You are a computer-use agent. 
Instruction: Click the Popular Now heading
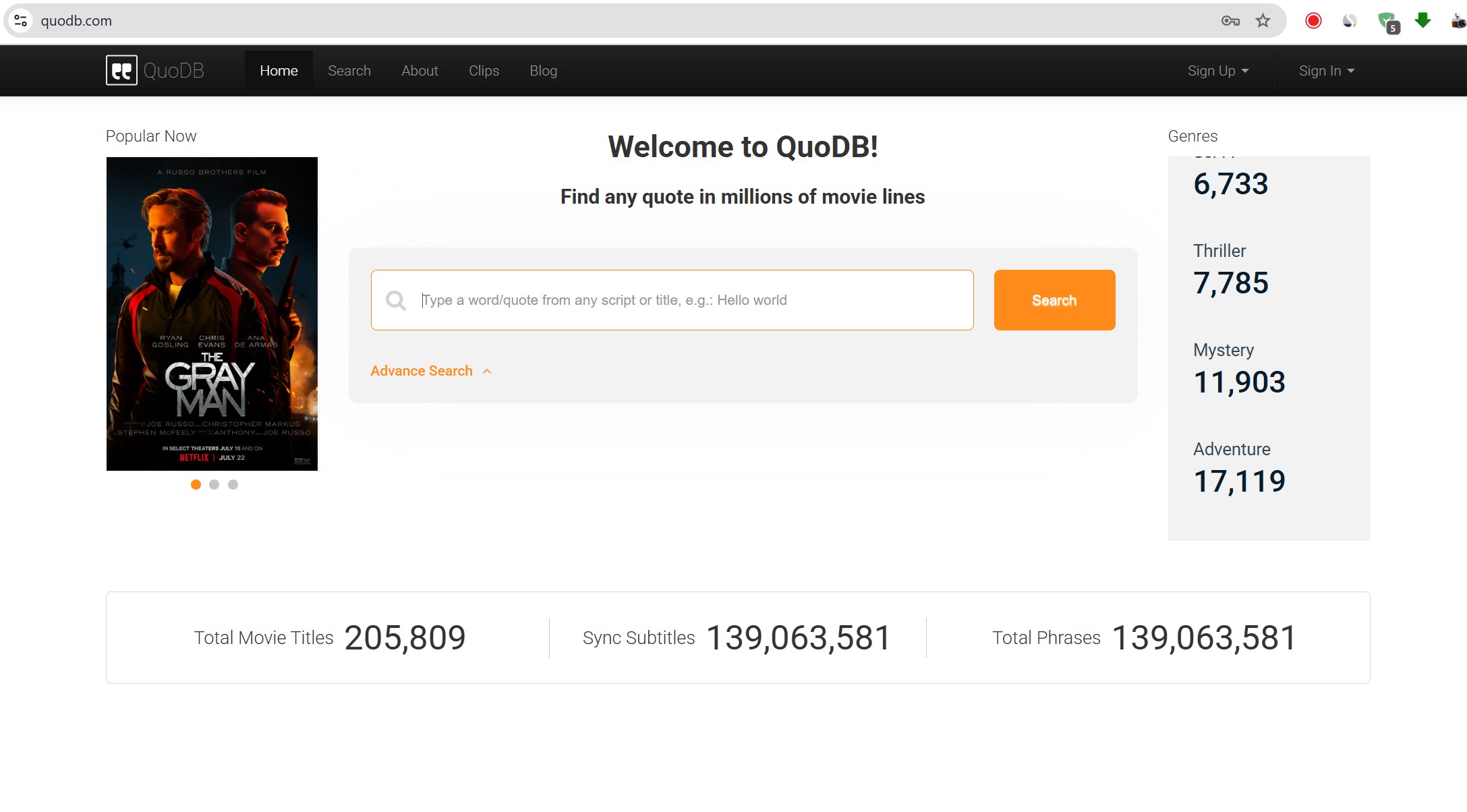(151, 136)
